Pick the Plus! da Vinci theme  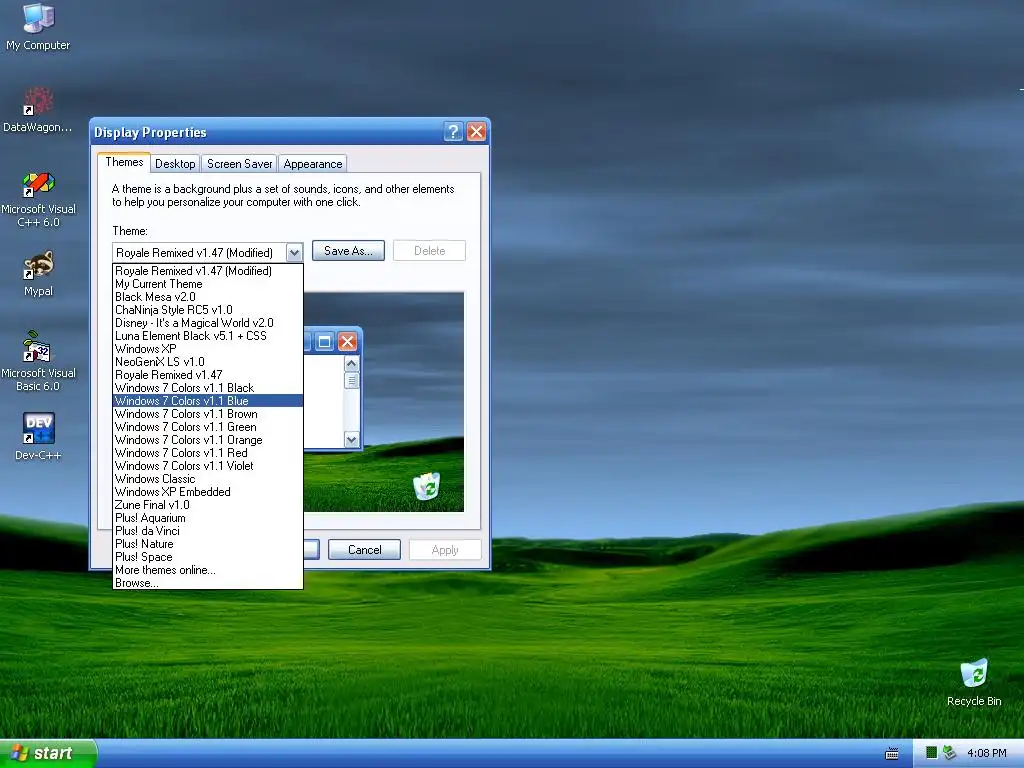pyautogui.click(x=208, y=531)
